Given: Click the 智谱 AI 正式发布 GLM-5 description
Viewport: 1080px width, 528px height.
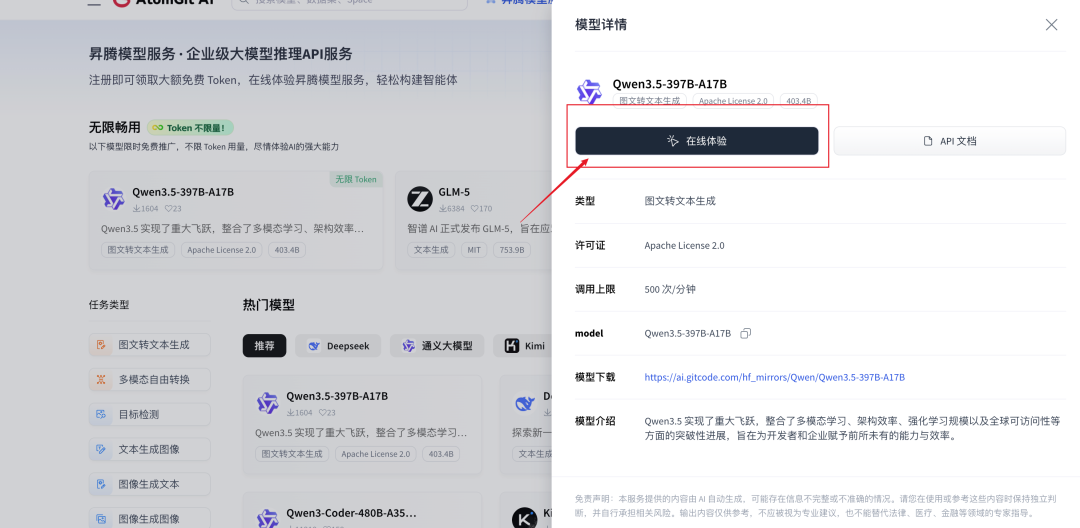Looking at the screenshot, I should (479, 228).
